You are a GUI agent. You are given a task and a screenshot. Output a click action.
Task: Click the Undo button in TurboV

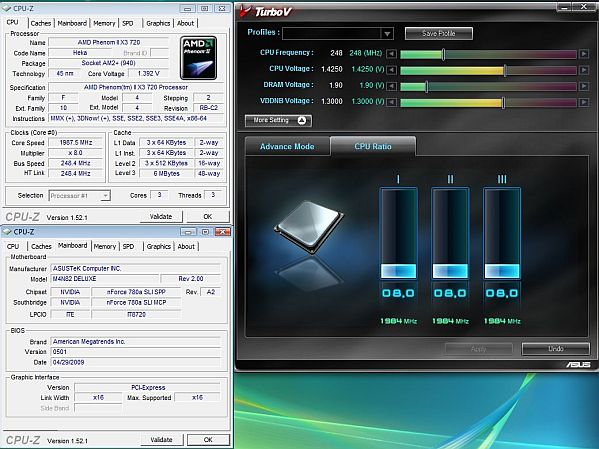pyautogui.click(x=556, y=349)
